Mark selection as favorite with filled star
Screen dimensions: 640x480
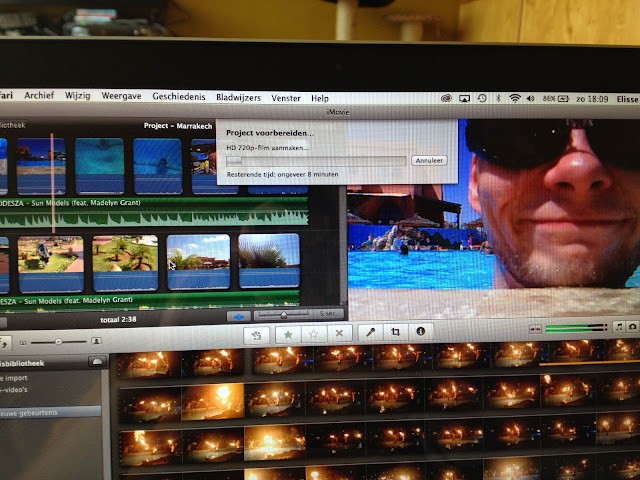[288, 334]
